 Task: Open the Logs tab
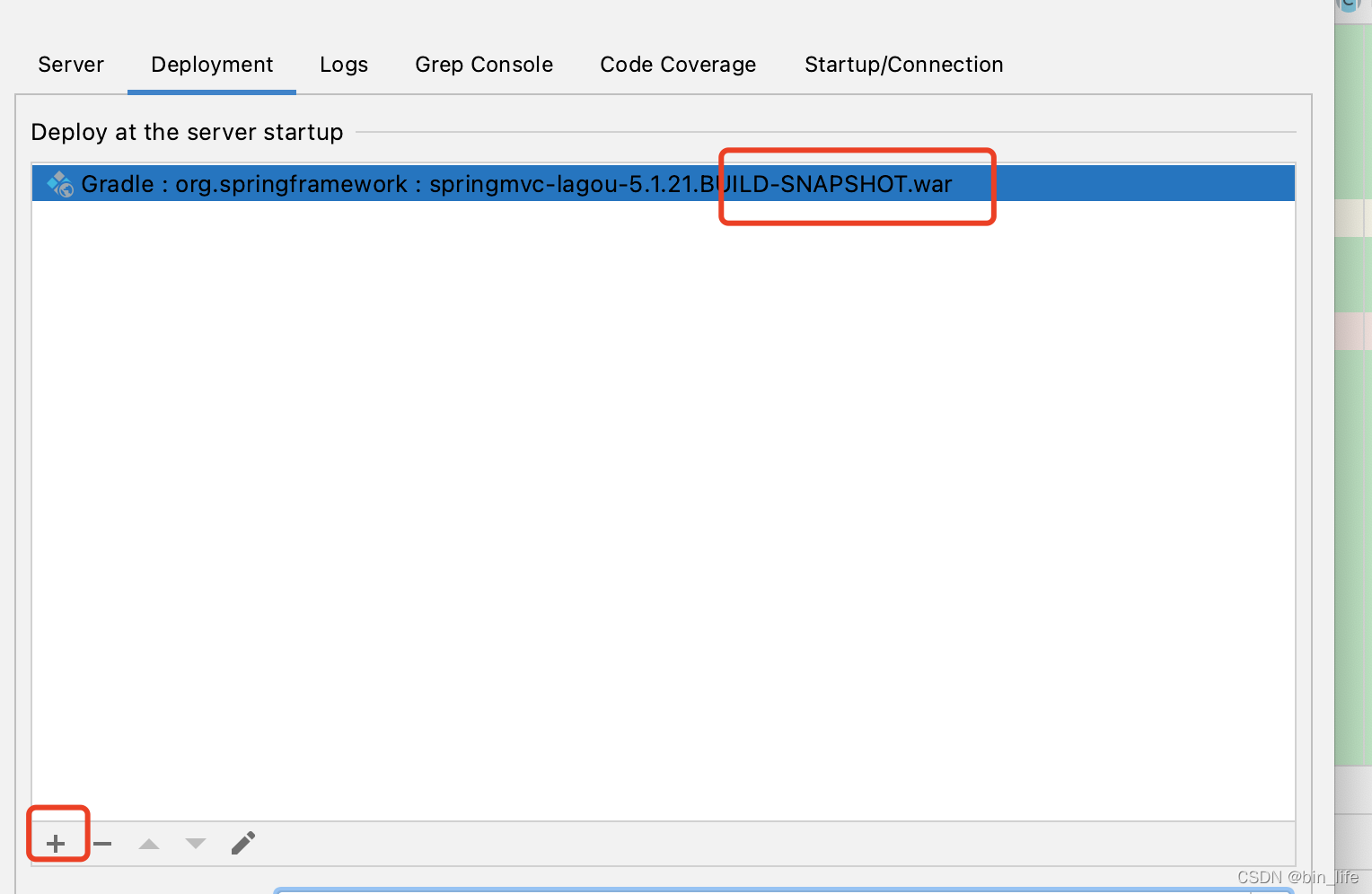point(344,65)
